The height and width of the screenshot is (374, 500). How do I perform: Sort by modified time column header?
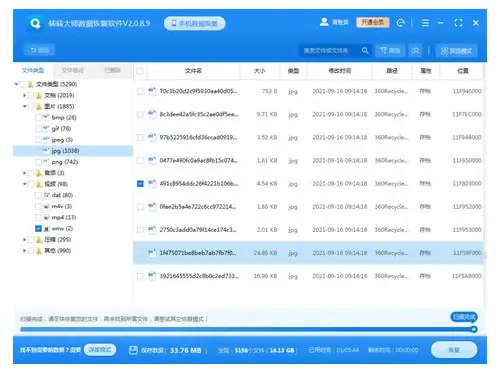coord(340,71)
